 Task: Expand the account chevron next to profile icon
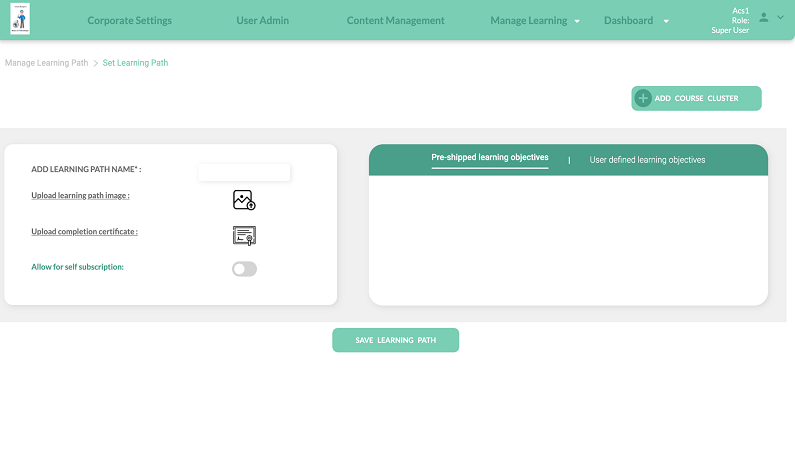(780, 18)
